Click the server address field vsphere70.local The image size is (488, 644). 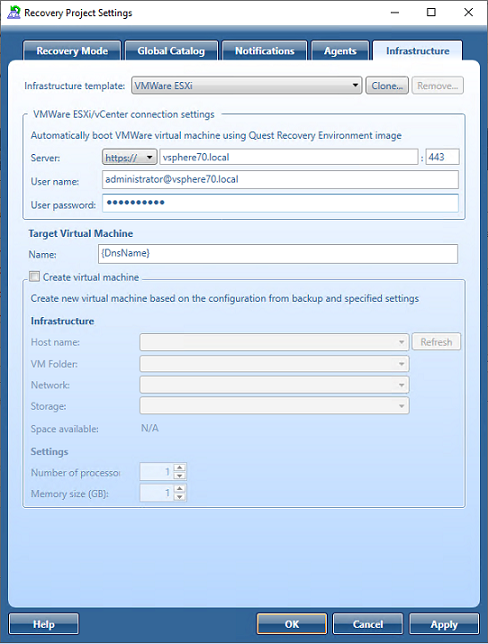289,157
